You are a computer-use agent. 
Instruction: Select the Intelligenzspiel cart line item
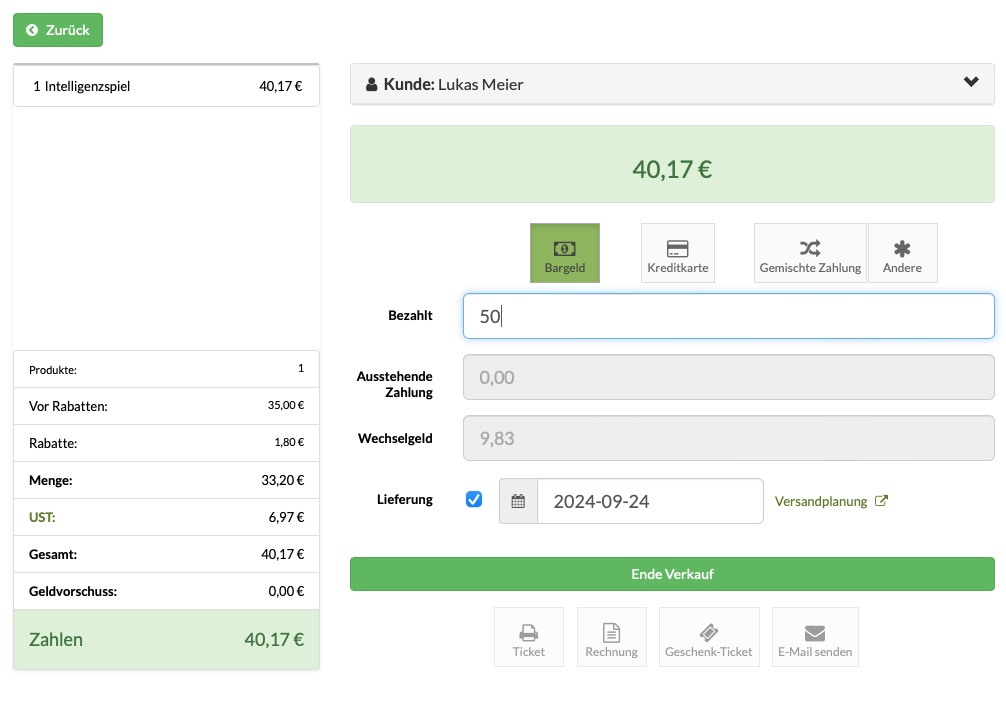[x=166, y=86]
